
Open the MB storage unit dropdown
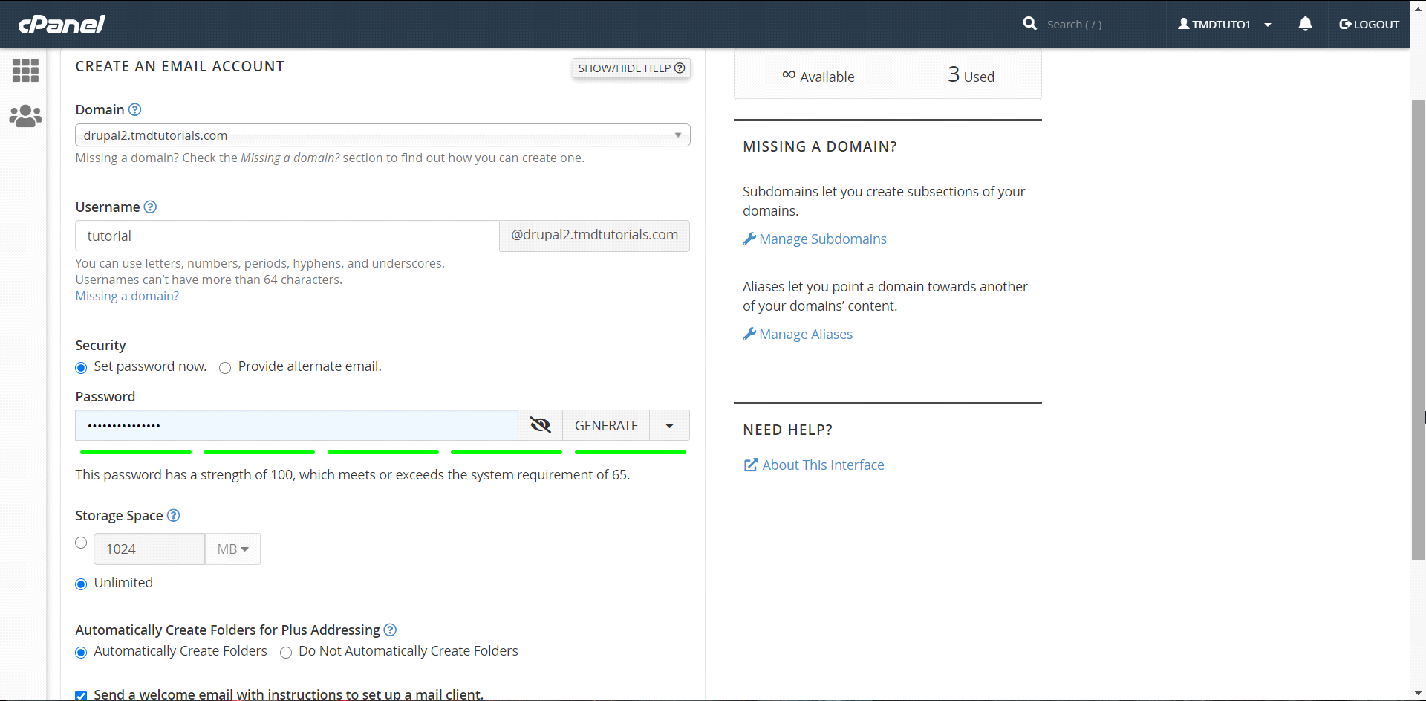[232, 549]
